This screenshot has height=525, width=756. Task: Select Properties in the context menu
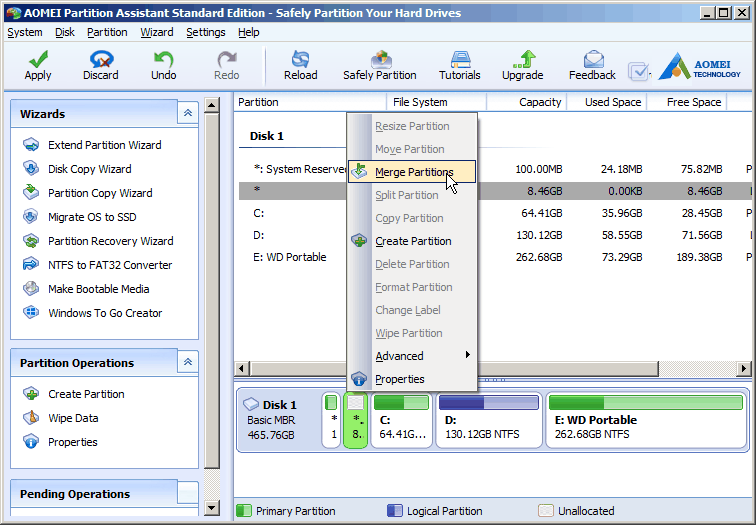point(412,379)
